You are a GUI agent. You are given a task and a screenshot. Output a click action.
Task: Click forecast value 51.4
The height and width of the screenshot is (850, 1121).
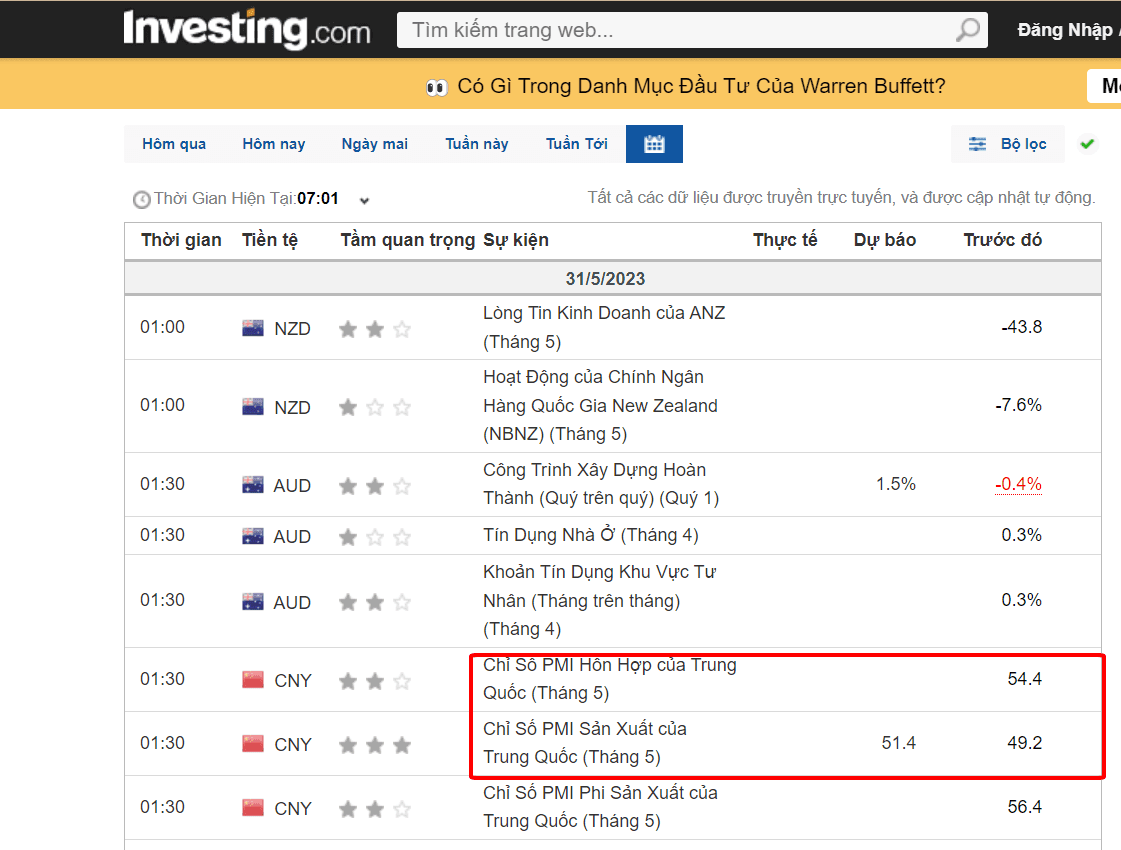[899, 743]
